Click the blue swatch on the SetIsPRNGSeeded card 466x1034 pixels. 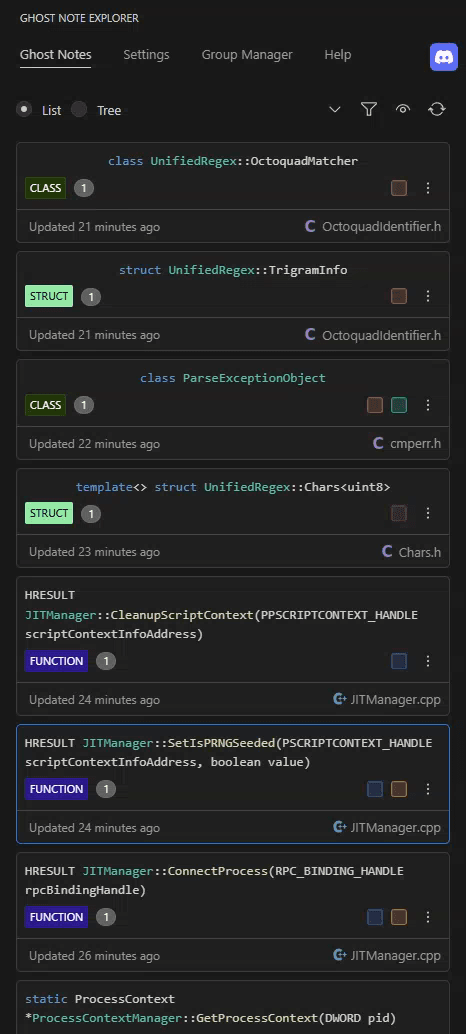pyautogui.click(x=375, y=789)
